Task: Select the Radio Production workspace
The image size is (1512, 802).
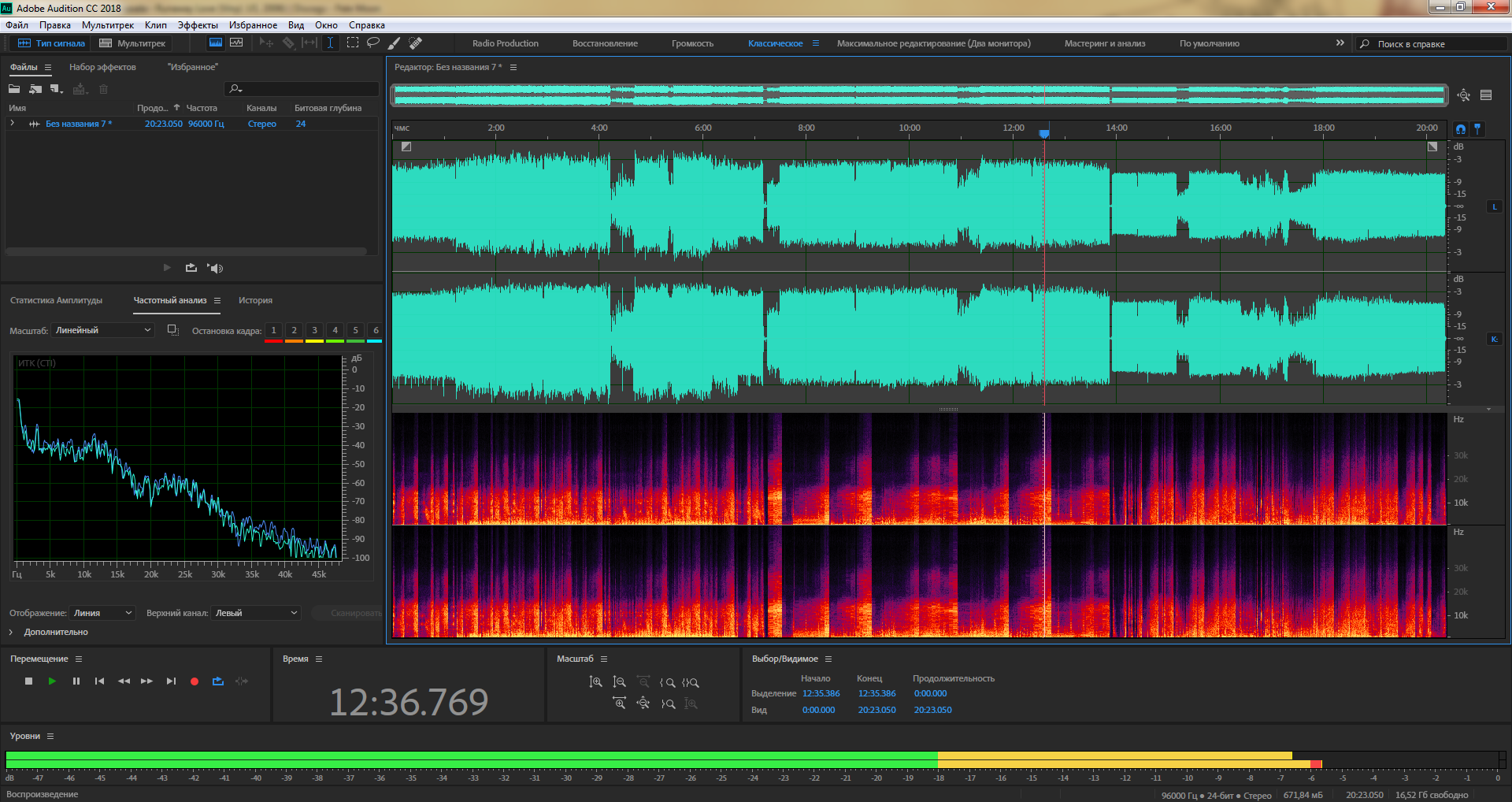Action: coord(505,43)
